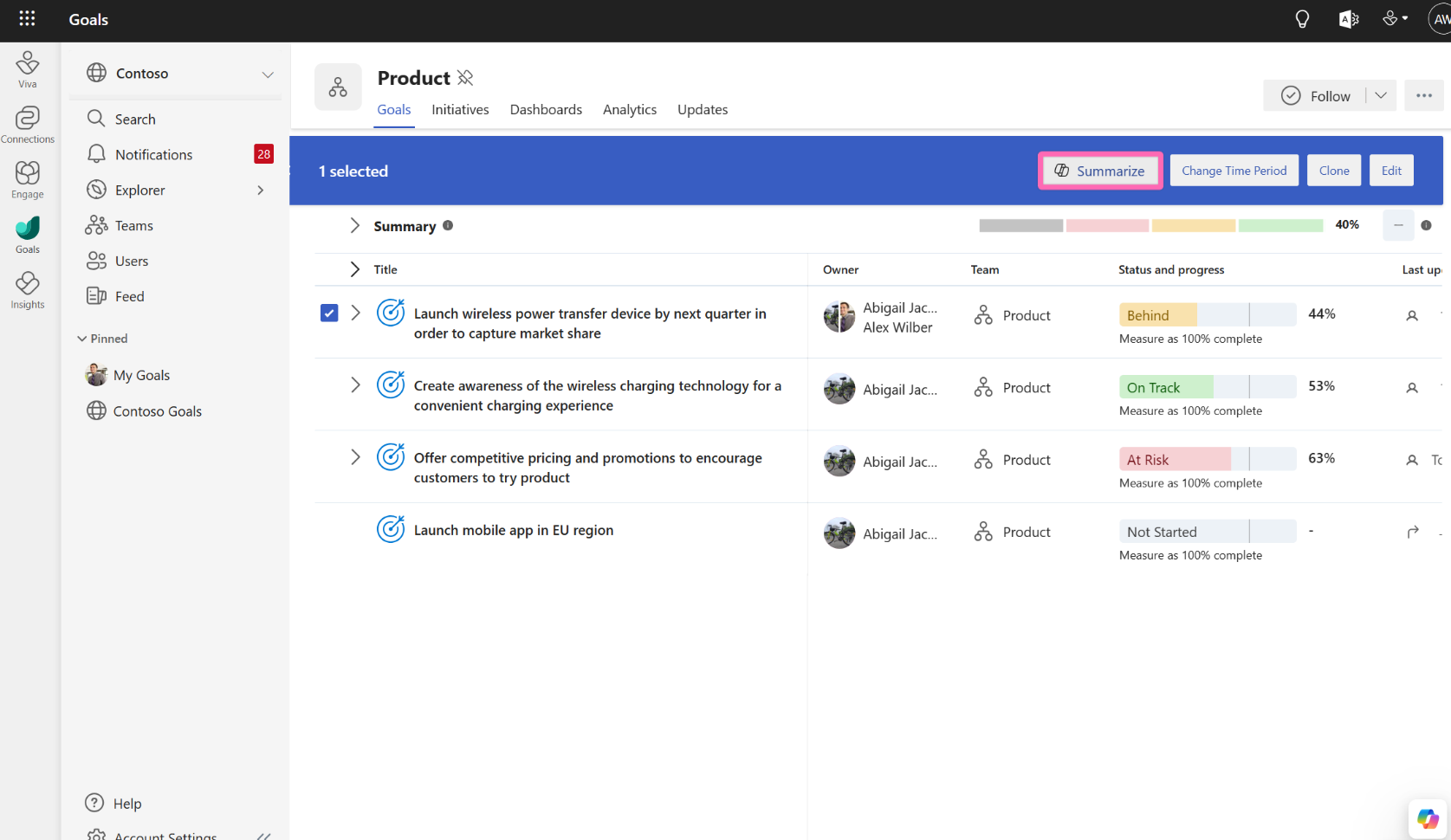Click the Change Time Period button
Image resolution: width=1451 pixels, height=840 pixels.
click(x=1234, y=171)
